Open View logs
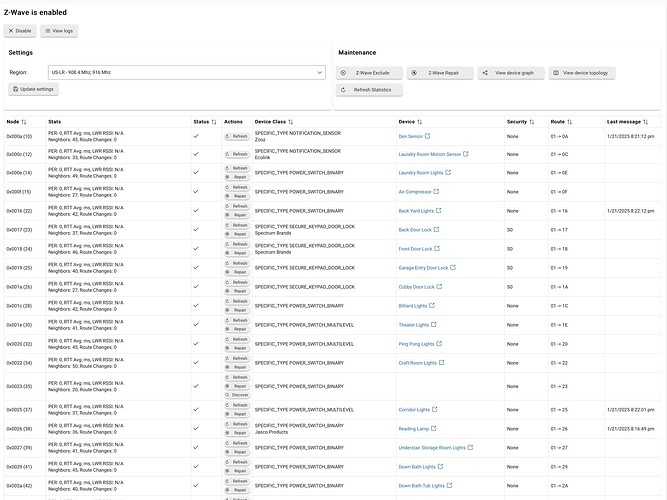The image size is (667, 500). [59, 31]
